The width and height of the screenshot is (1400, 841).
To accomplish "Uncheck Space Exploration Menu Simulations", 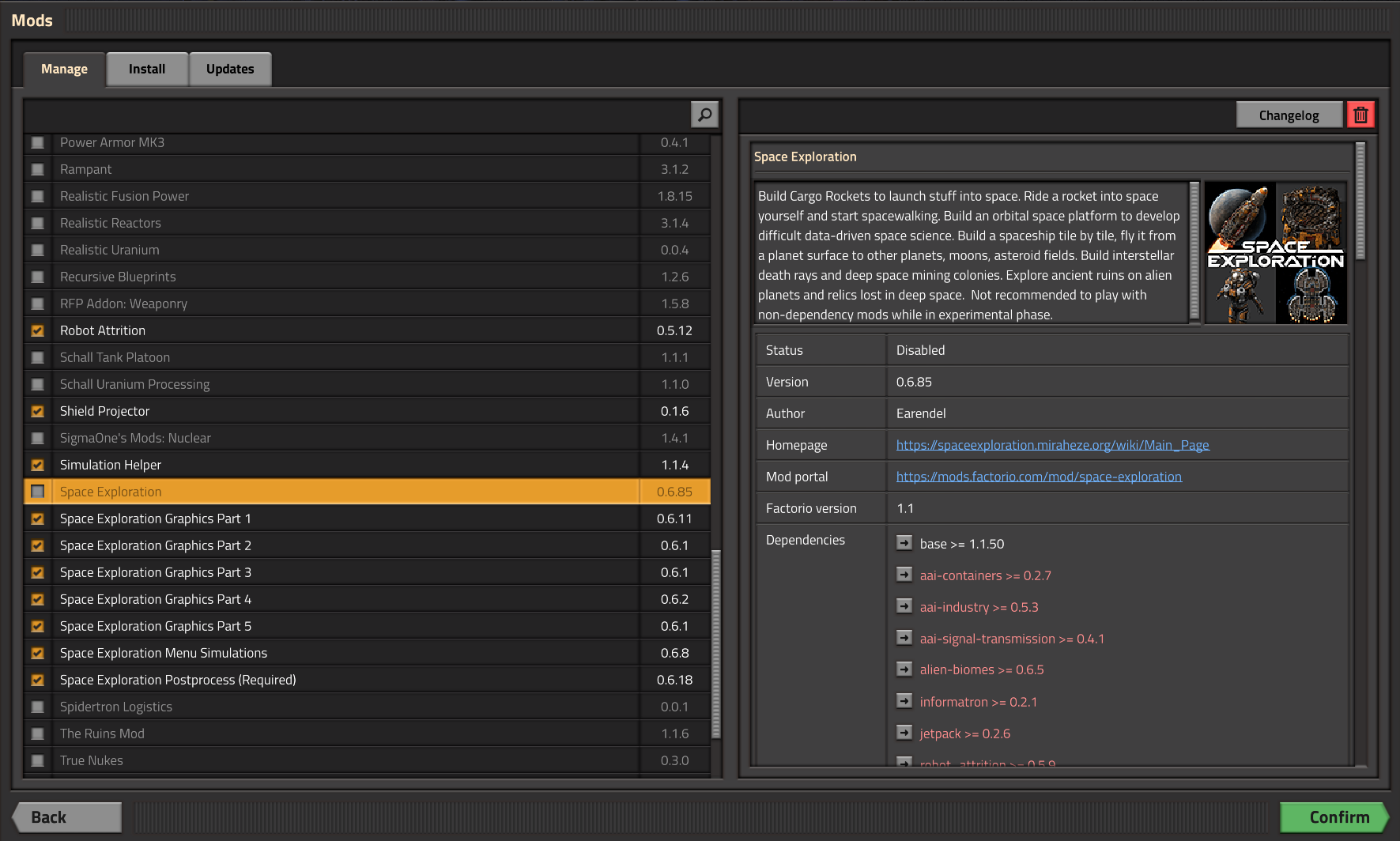I will [x=37, y=653].
